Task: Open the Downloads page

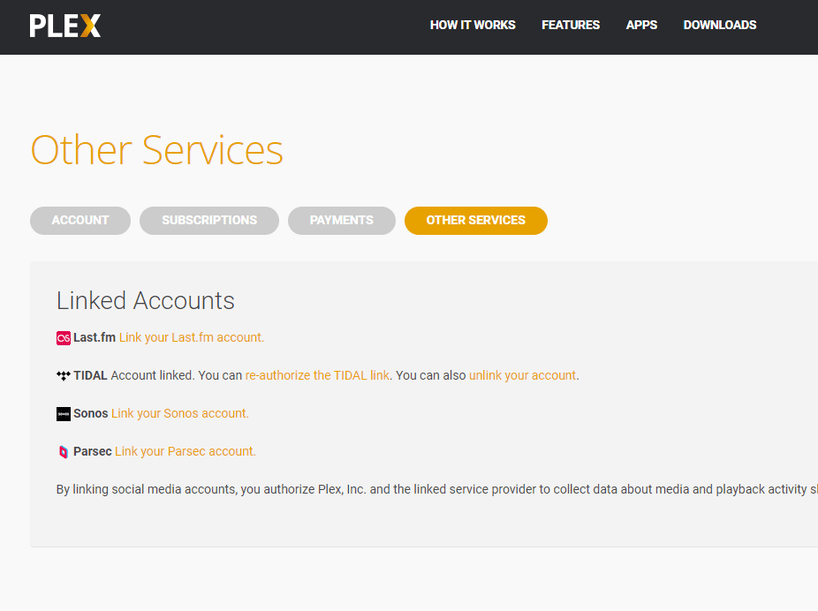Action: (720, 25)
